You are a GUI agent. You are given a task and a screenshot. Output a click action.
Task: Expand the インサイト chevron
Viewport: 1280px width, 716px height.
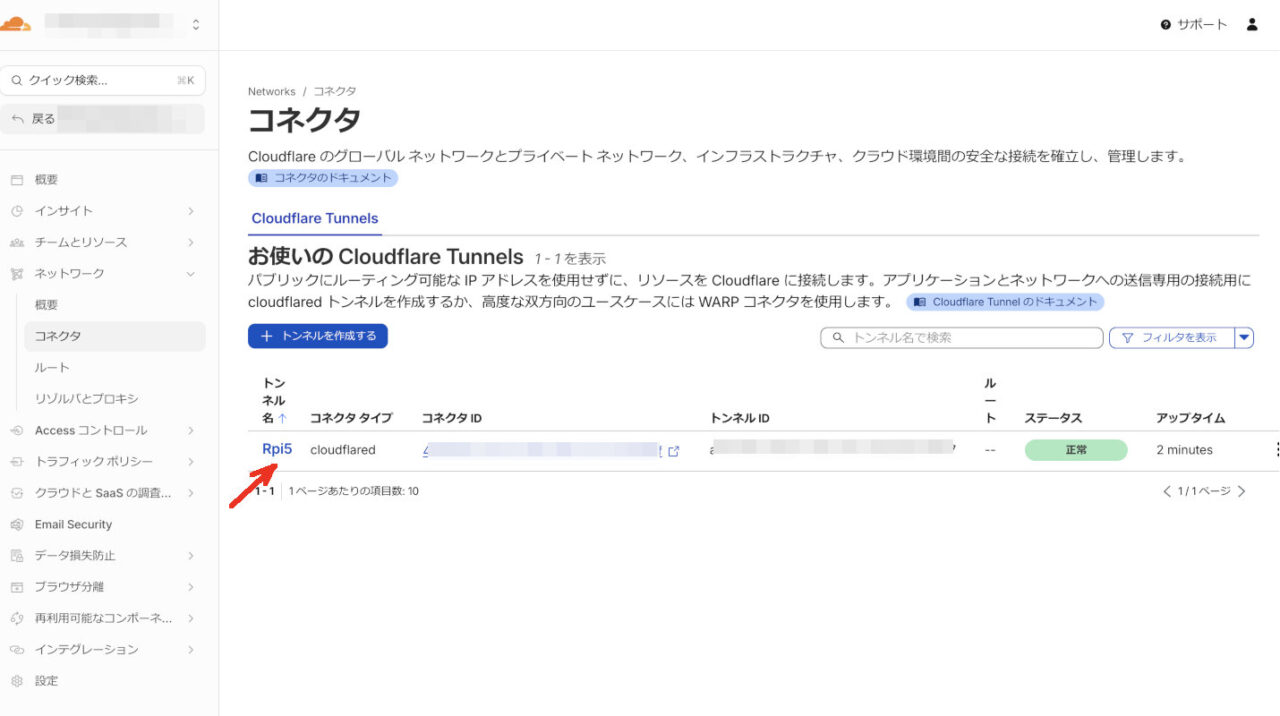[x=191, y=211]
